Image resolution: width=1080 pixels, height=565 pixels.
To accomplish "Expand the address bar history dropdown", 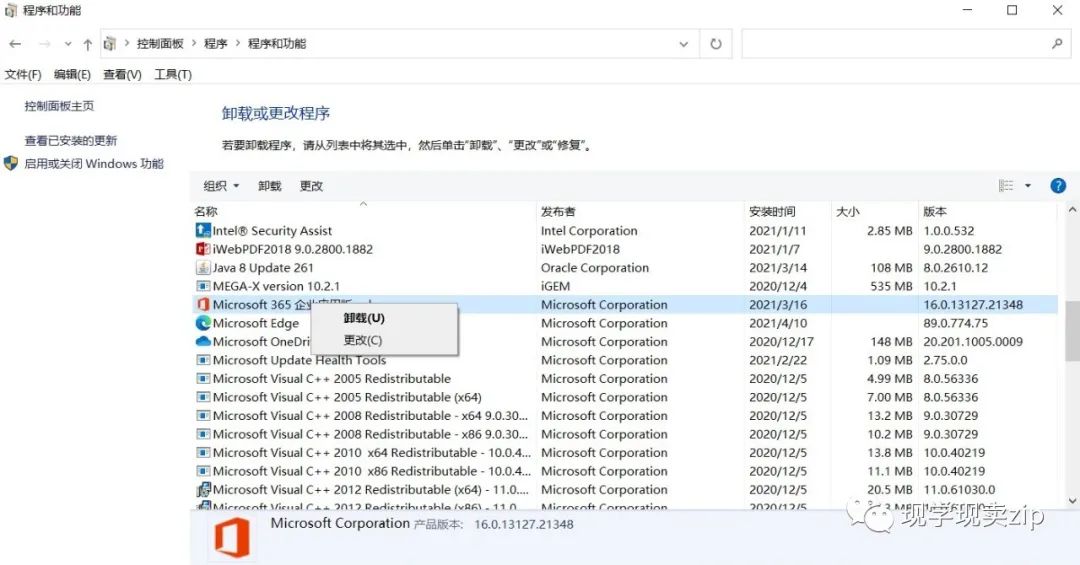I will coord(683,44).
